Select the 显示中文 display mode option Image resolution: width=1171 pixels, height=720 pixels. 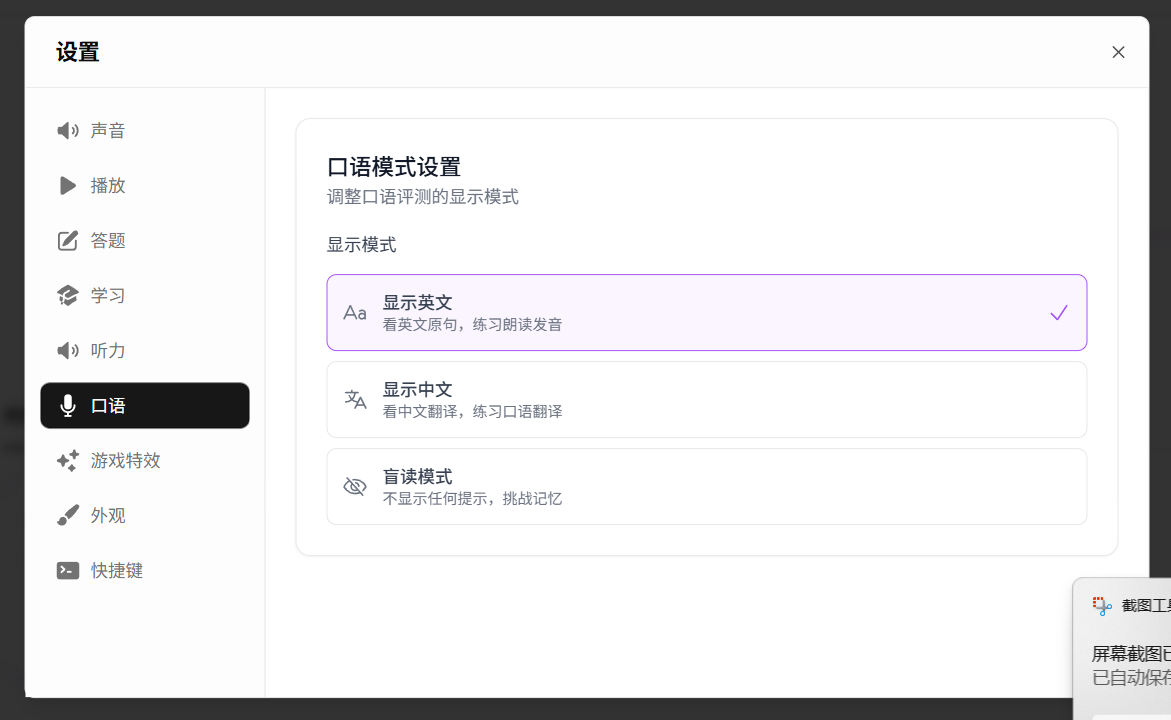point(706,400)
